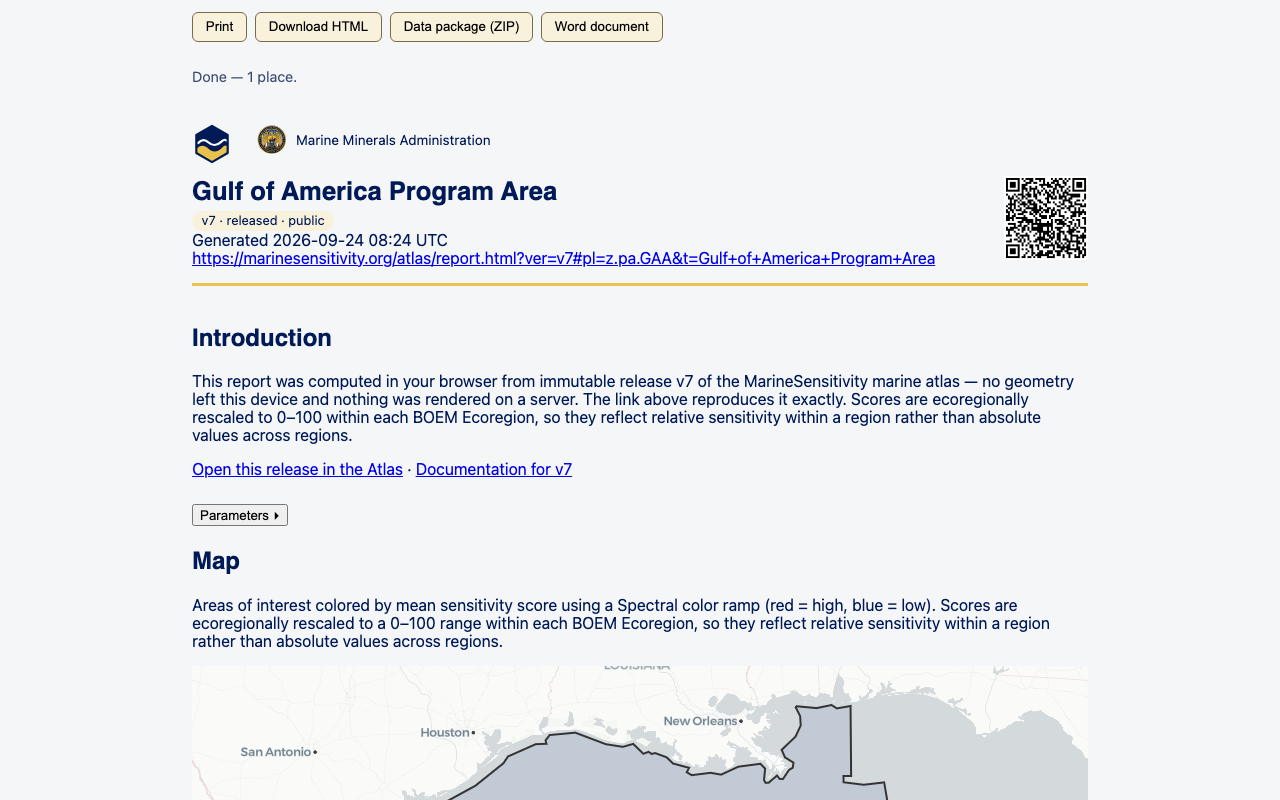Click the 'Gulf of America Program Area' heading
The width and height of the screenshot is (1280, 800).
click(x=375, y=191)
